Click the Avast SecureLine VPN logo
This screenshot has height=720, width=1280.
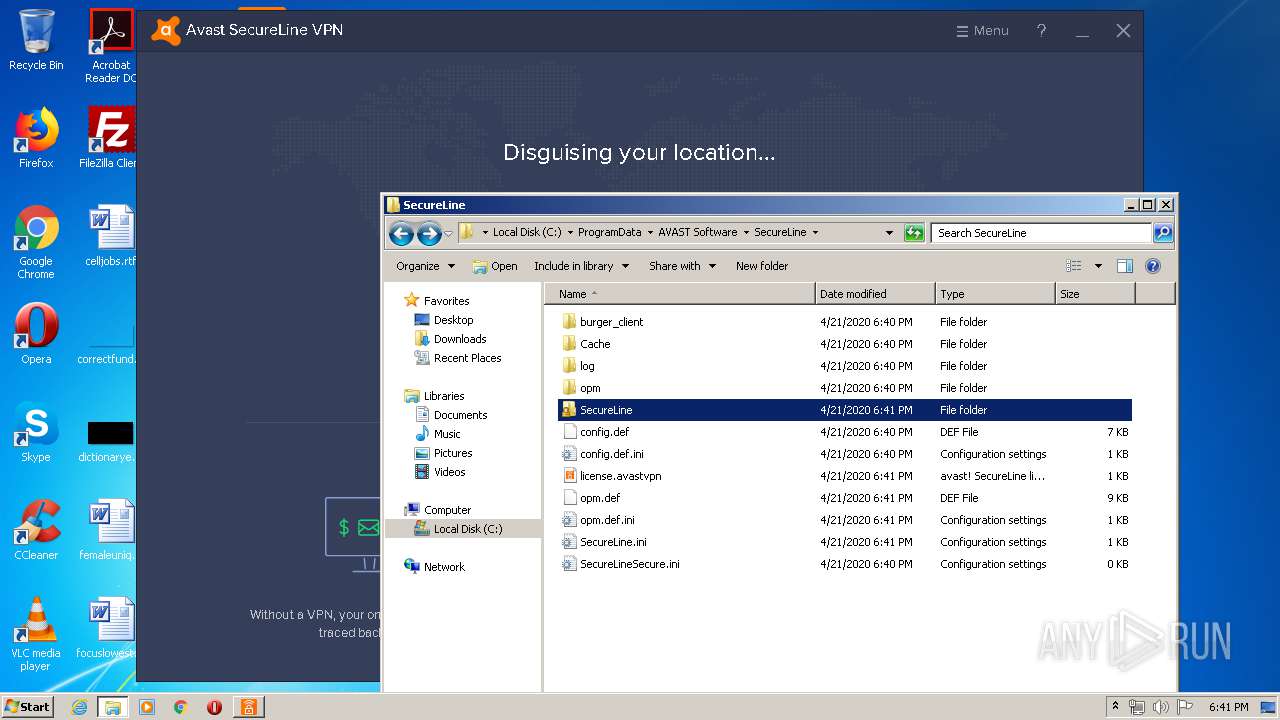(x=166, y=31)
